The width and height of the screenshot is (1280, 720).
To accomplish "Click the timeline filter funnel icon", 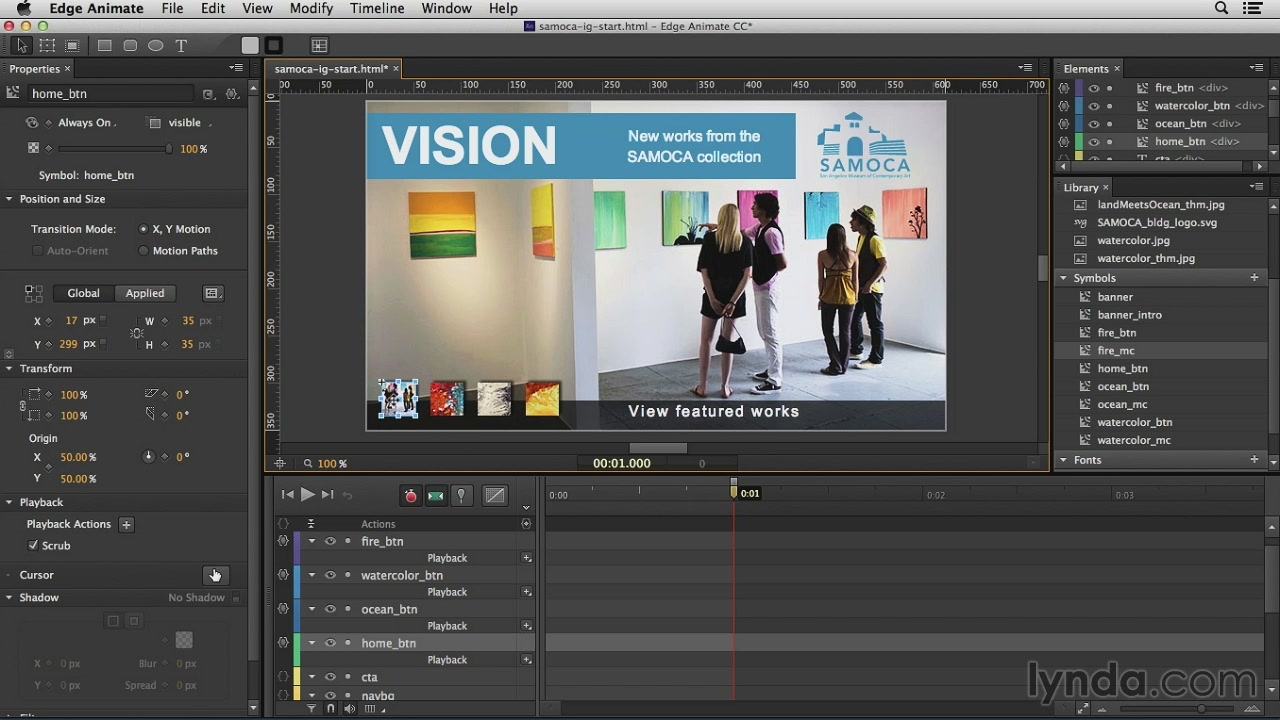I will (311, 709).
